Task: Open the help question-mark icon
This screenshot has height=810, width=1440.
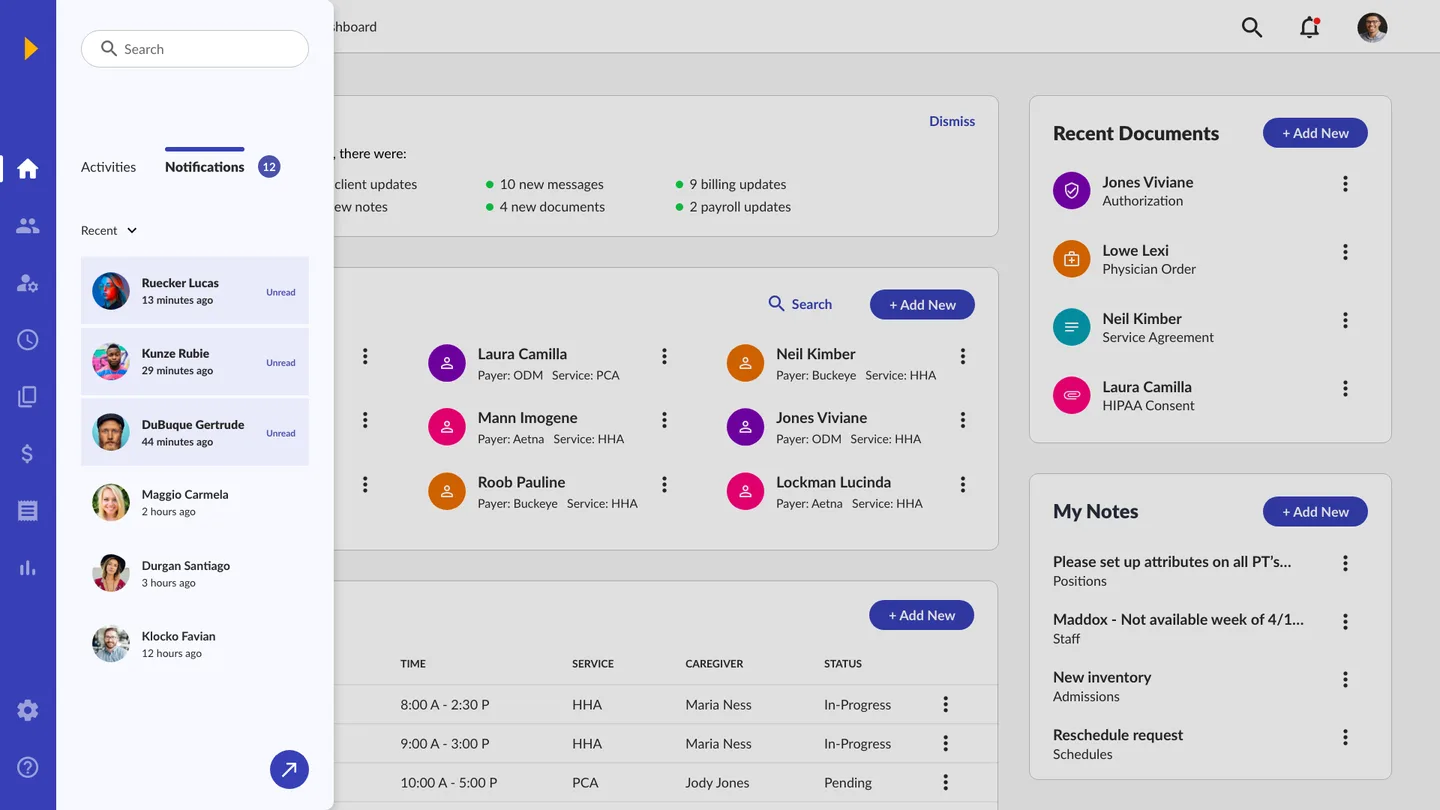Action: pos(27,767)
